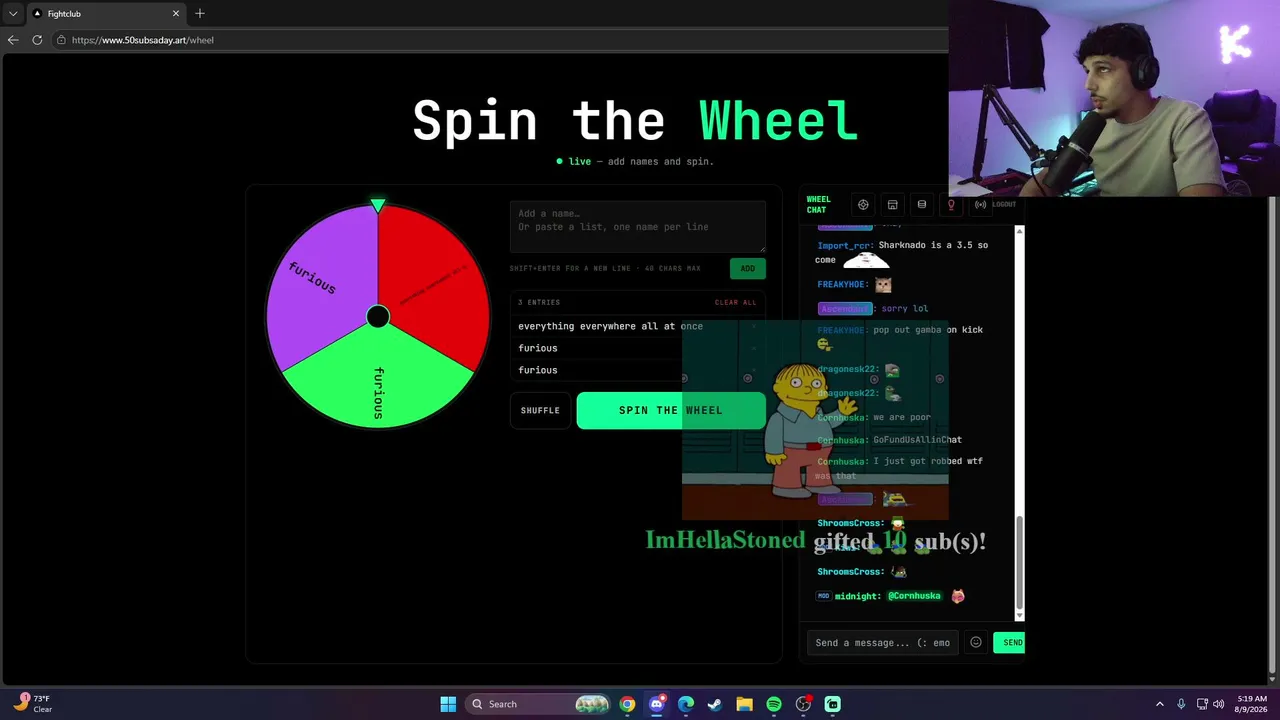The height and width of the screenshot is (720, 1280).
Task: Open the storefront shop icon
Action: point(892,205)
